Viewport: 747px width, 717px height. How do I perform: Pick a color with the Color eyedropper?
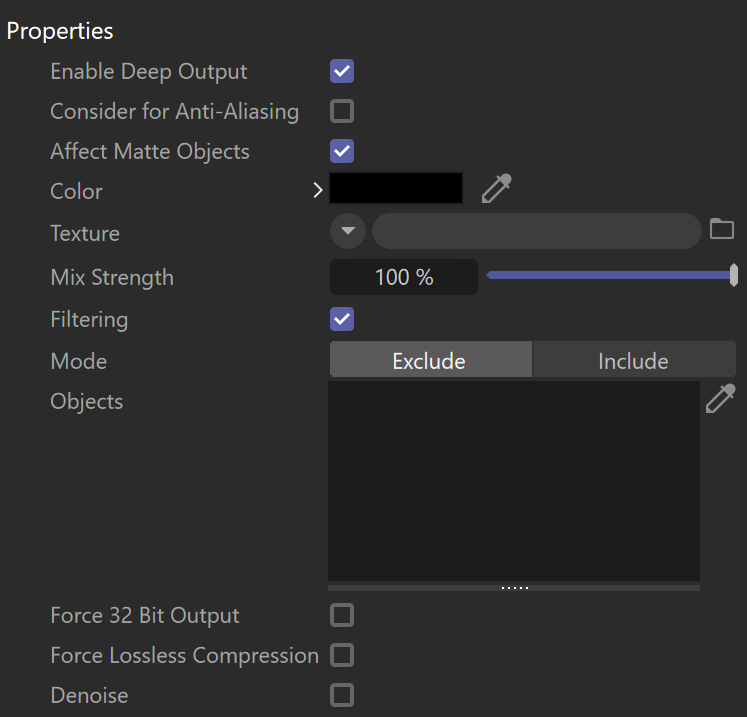click(x=496, y=189)
